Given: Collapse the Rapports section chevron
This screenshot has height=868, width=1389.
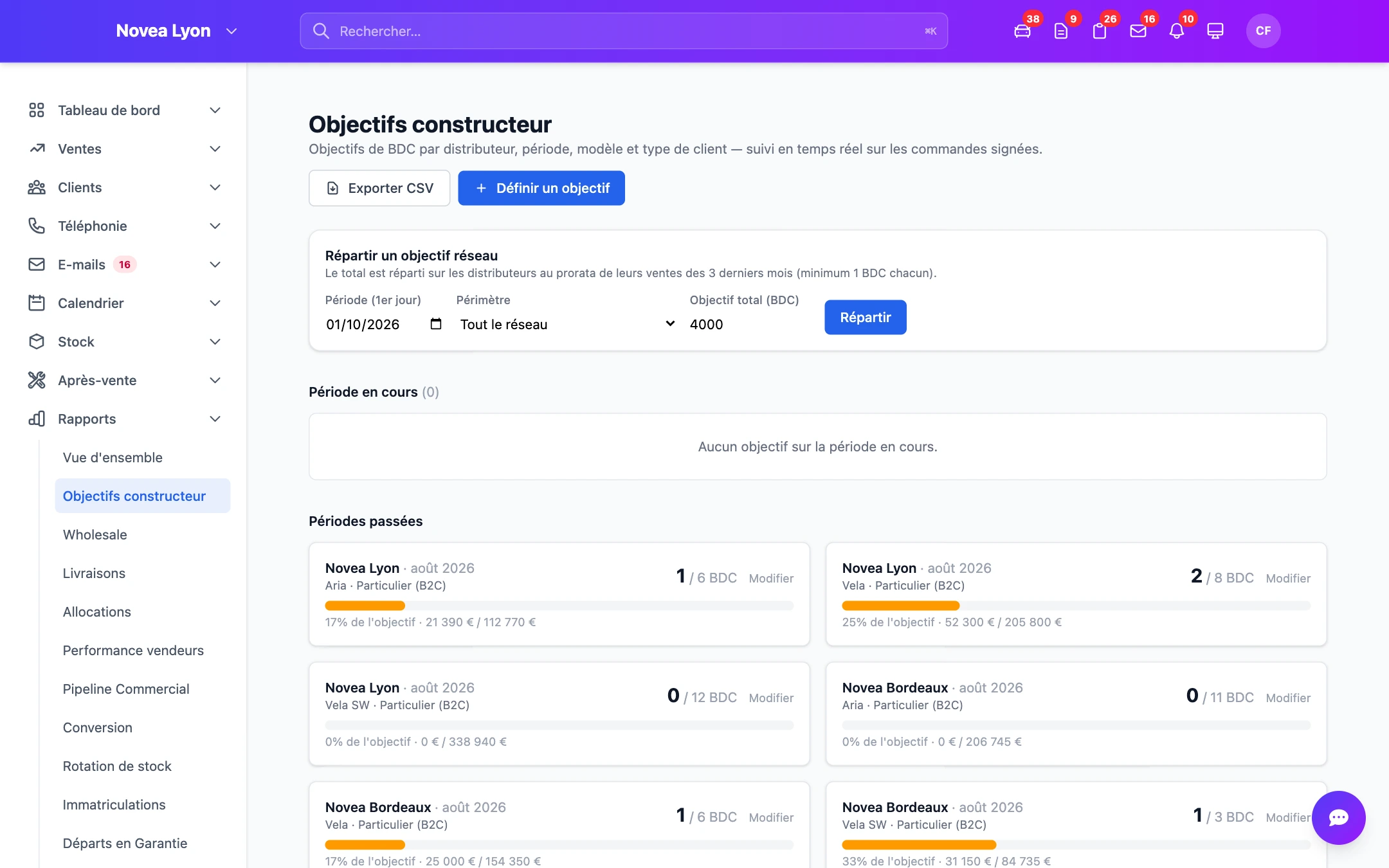Looking at the screenshot, I should point(215,419).
